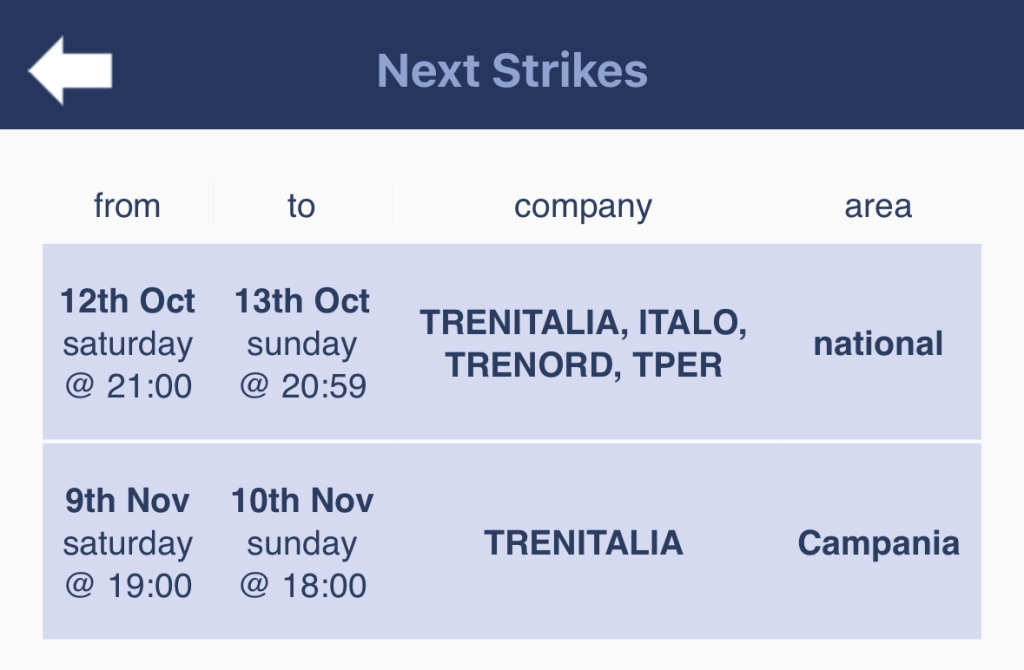Viewport: 1024px width, 670px height.
Task: Tap 'sunday' under 10th Nov
Action: [x=302, y=544]
